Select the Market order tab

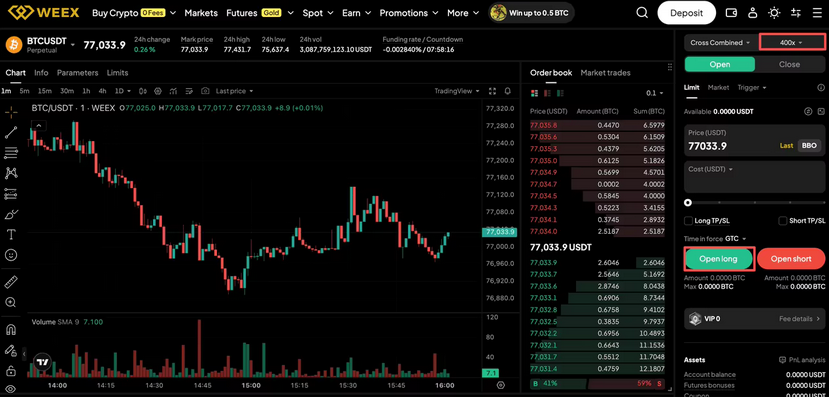coord(719,88)
